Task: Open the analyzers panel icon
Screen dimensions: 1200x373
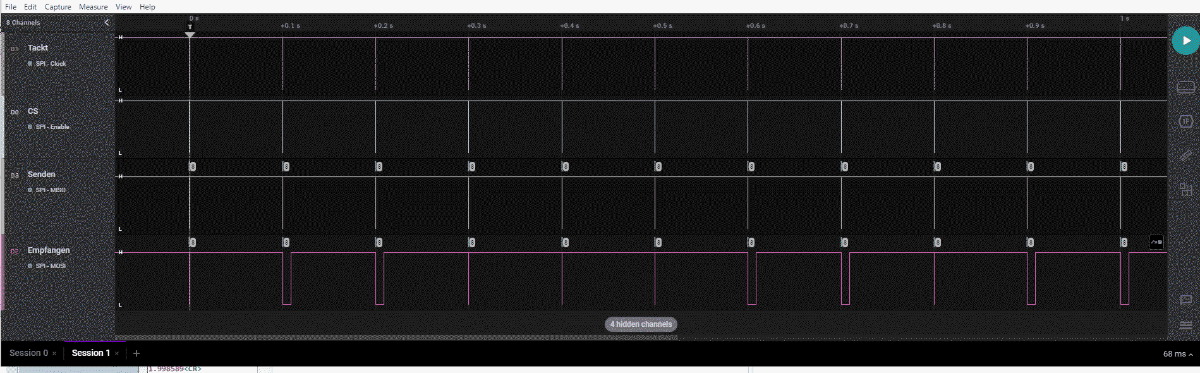Action: point(1186,121)
